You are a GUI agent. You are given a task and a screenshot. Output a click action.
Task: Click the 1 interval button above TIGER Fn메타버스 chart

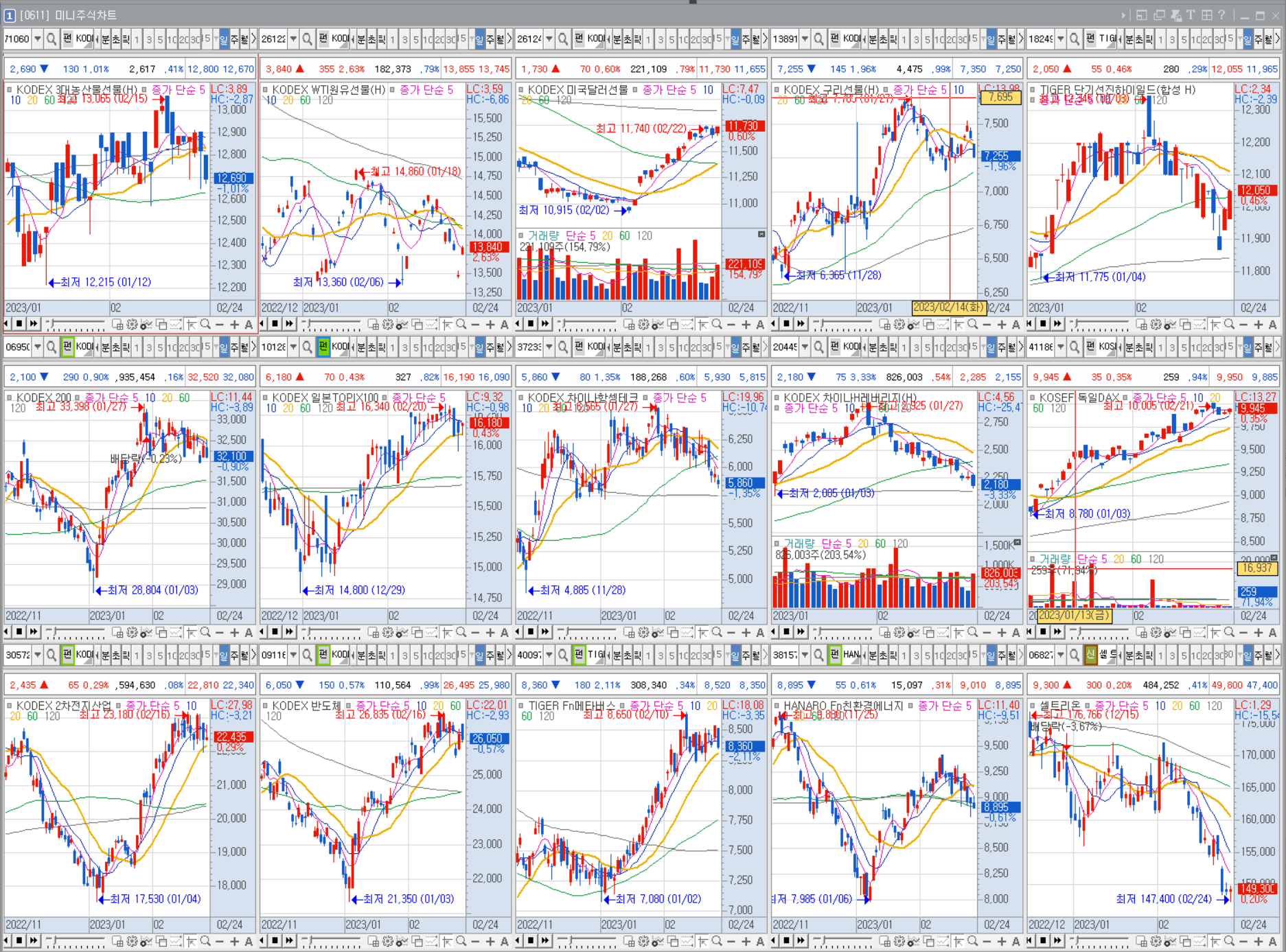click(648, 655)
